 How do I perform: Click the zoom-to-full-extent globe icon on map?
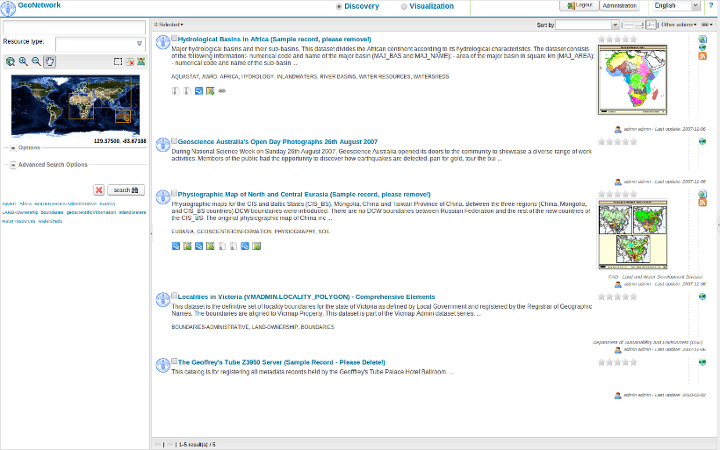click(10, 61)
